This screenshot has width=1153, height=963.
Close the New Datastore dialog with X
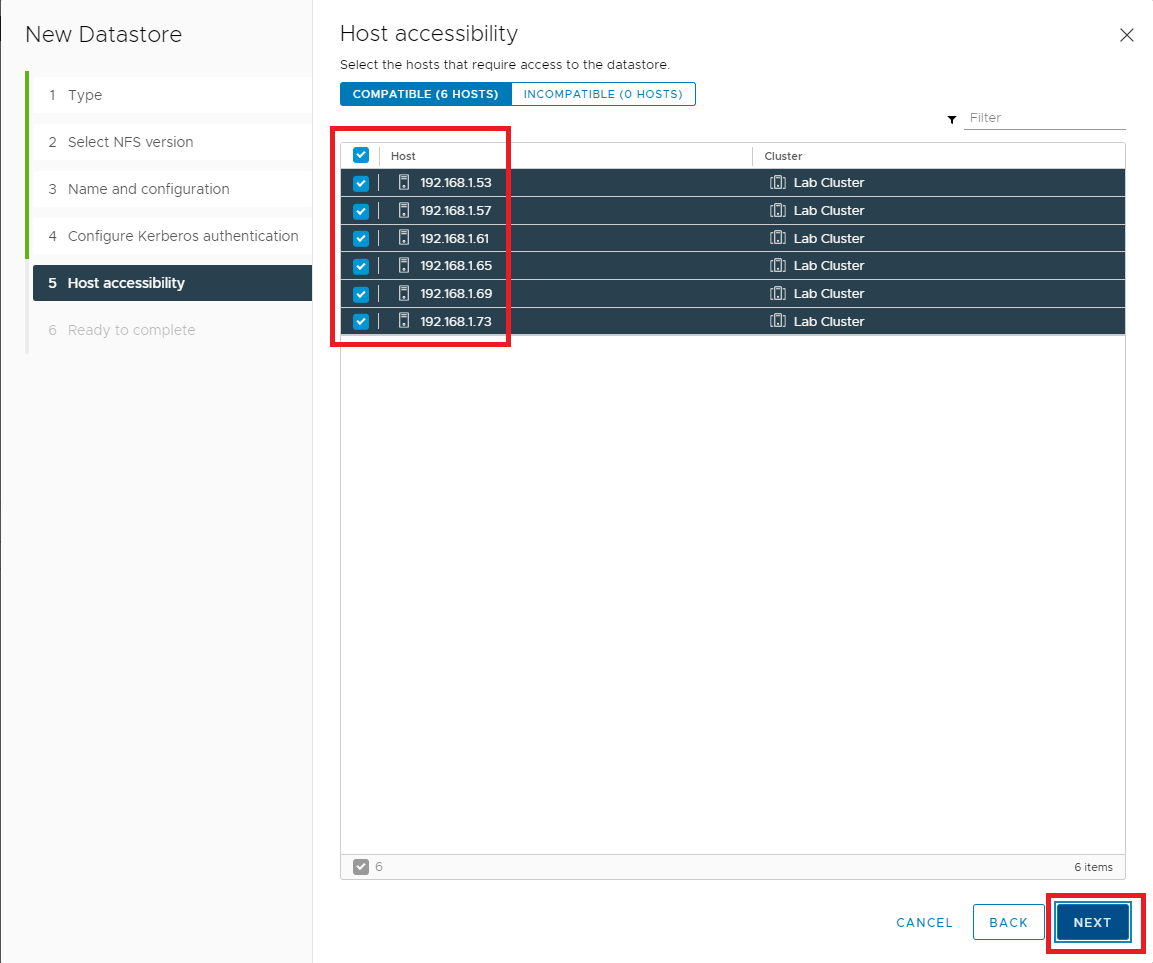[x=1126, y=35]
